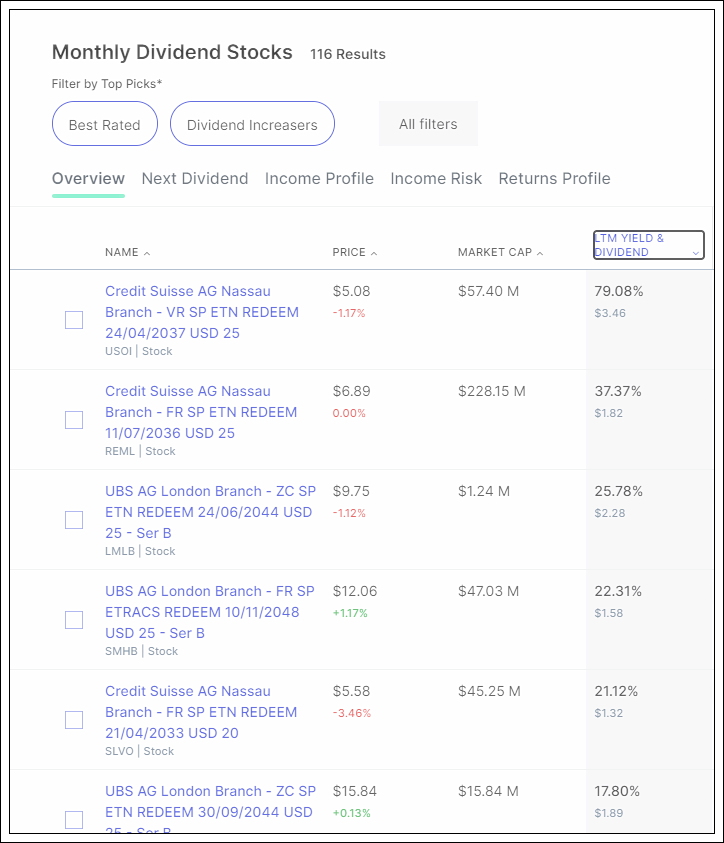724x843 pixels.
Task: Click the $57.40 M market cap
Action: (x=488, y=291)
